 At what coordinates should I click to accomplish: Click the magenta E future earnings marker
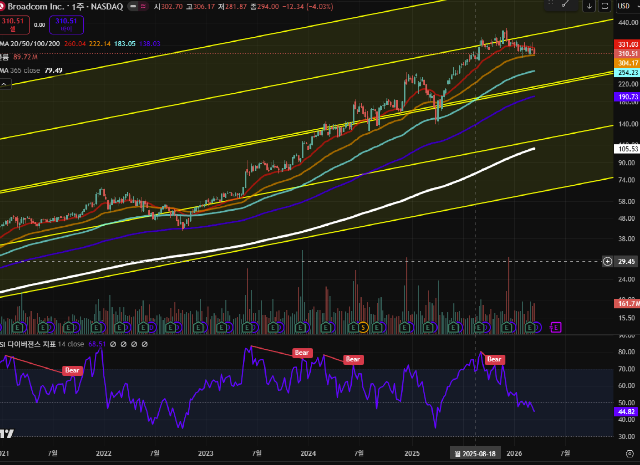tap(556, 327)
